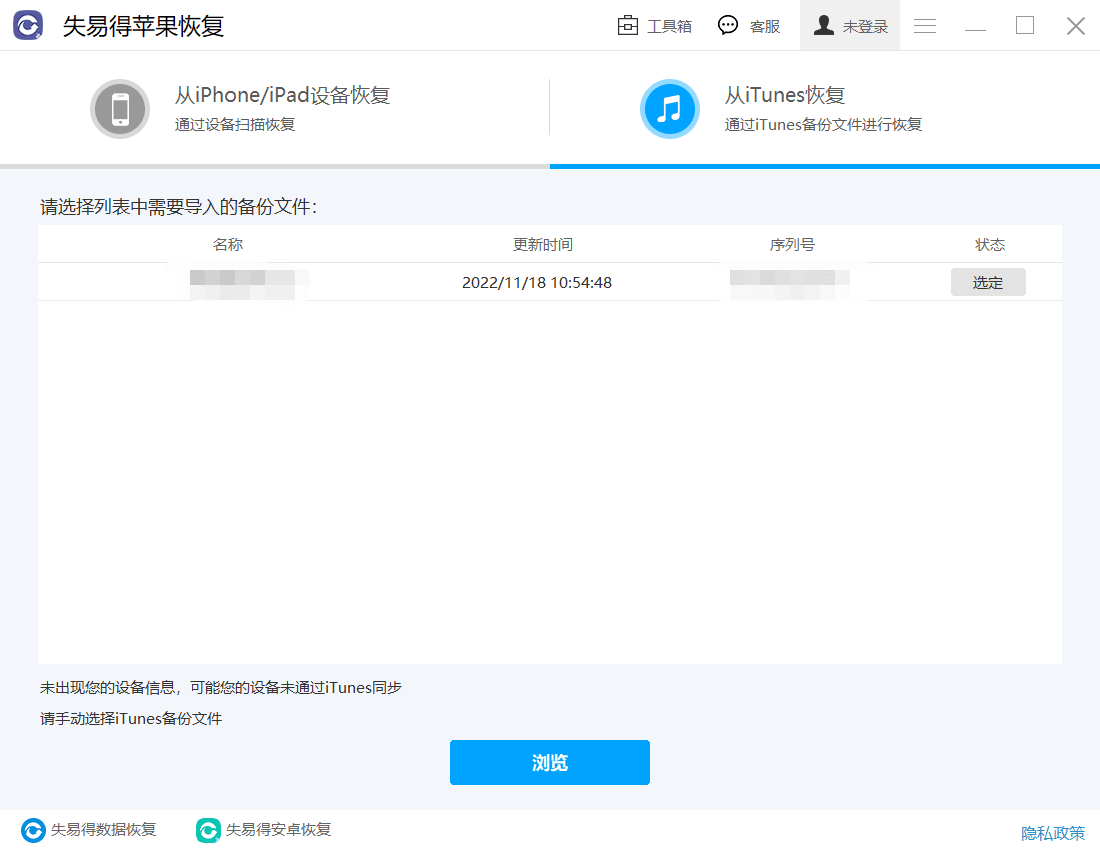The width and height of the screenshot is (1100, 850).
Task: Click the 序列号 column header
Action: coord(792,244)
